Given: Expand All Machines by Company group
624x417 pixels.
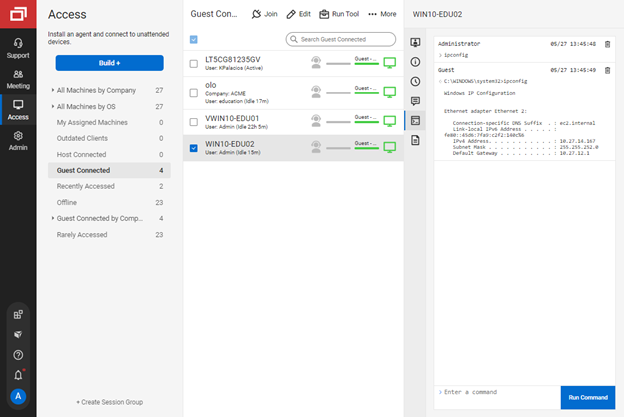Looking at the screenshot, I should coord(53,90).
